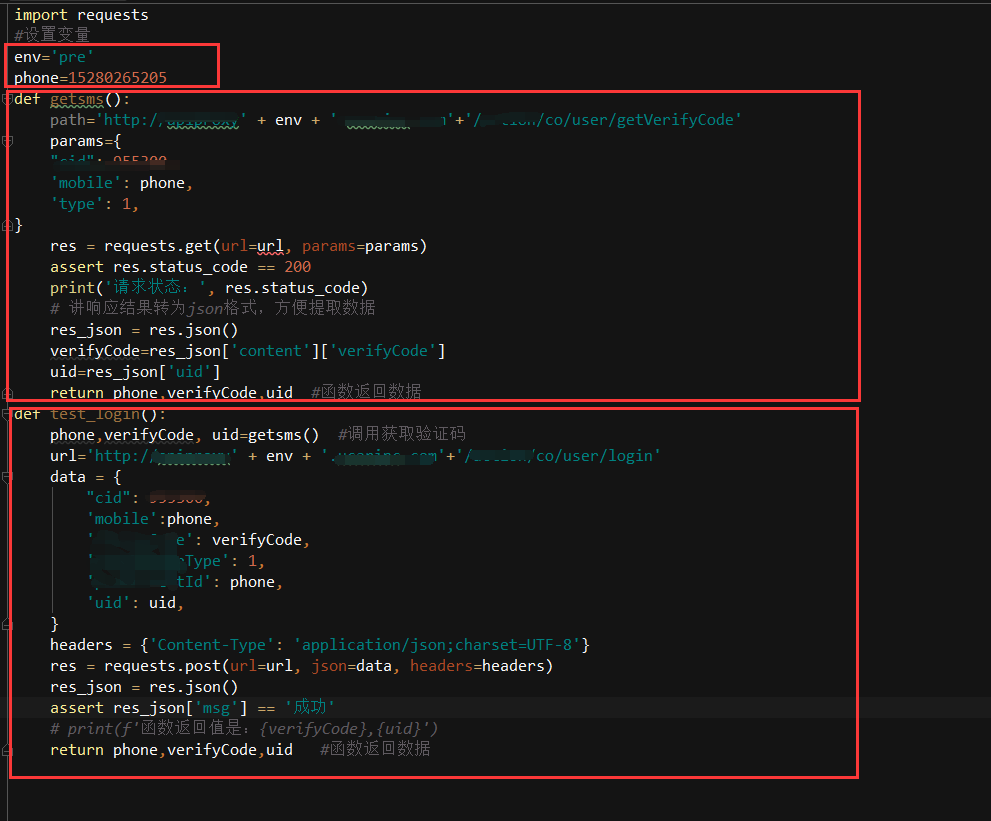Click 'msg' key in the final assert
The height and width of the screenshot is (821, 991).
coord(216,708)
